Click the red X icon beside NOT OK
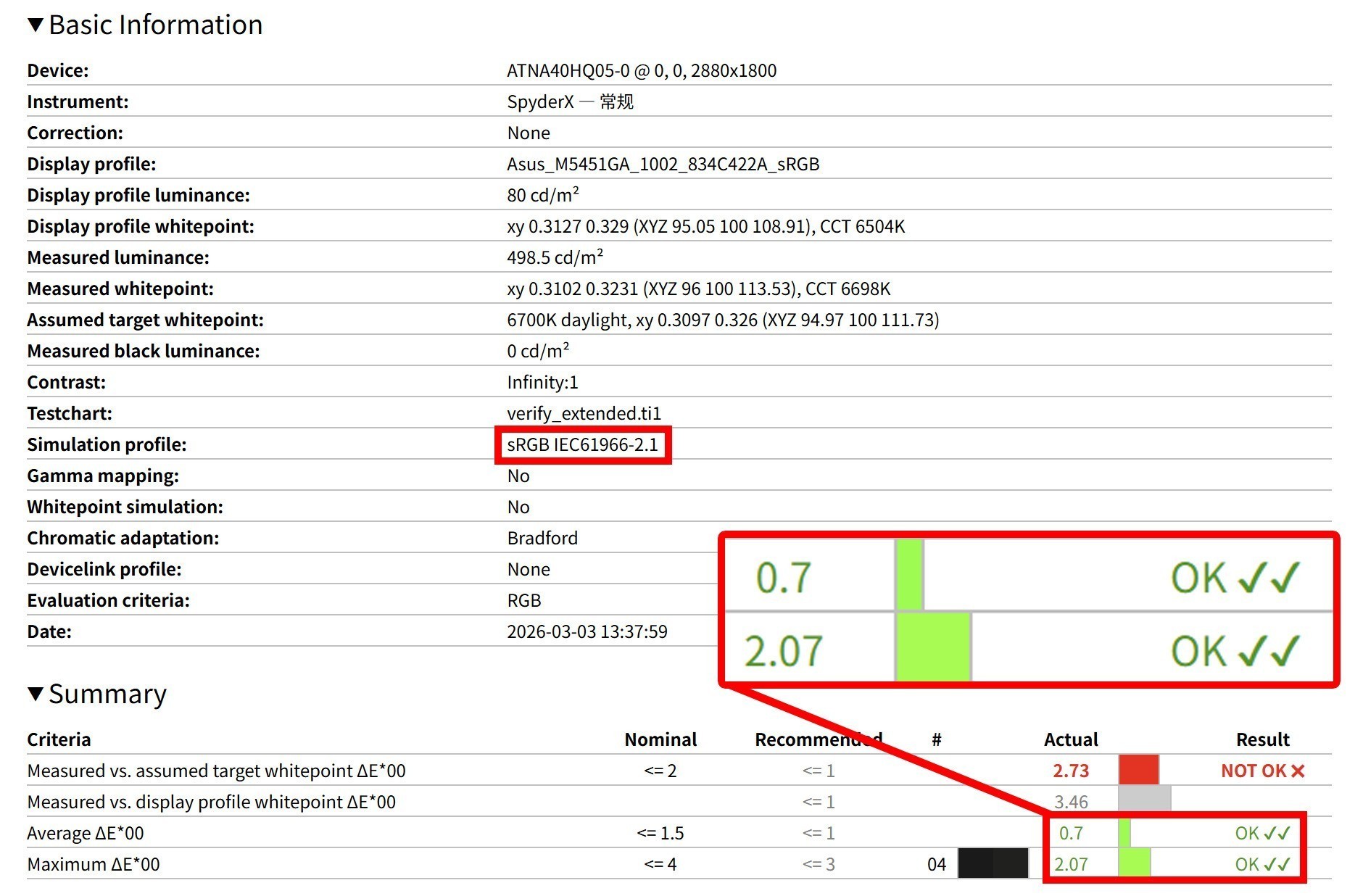This screenshot has width=1363, height=896. coord(1298,771)
